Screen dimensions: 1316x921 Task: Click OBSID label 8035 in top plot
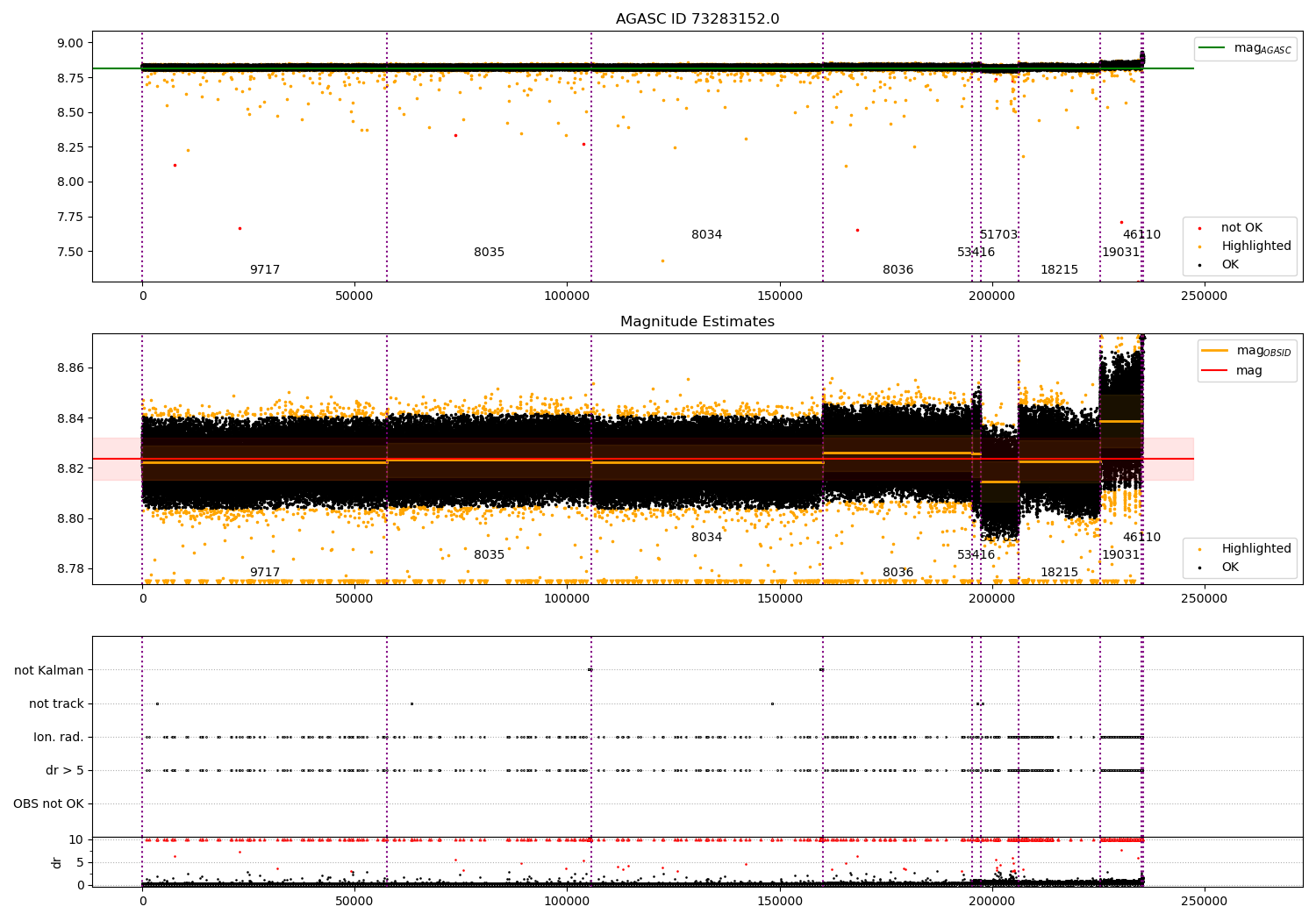(x=490, y=253)
